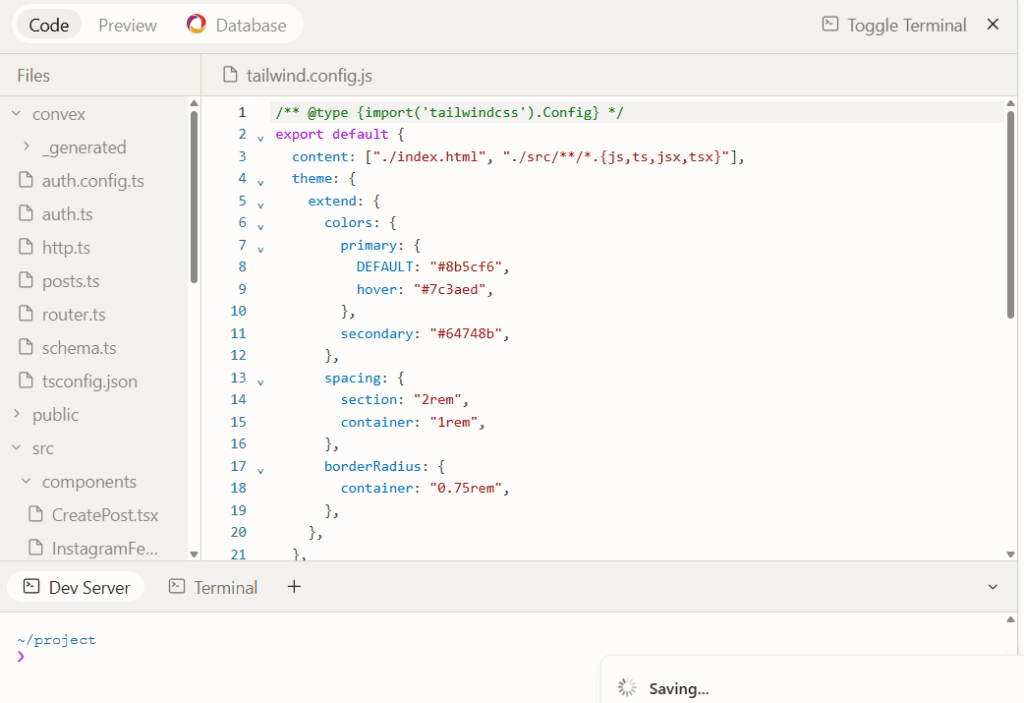This screenshot has height=703, width=1024.
Task: Click the terminal prompt input area
Action: click(x=300, y=657)
